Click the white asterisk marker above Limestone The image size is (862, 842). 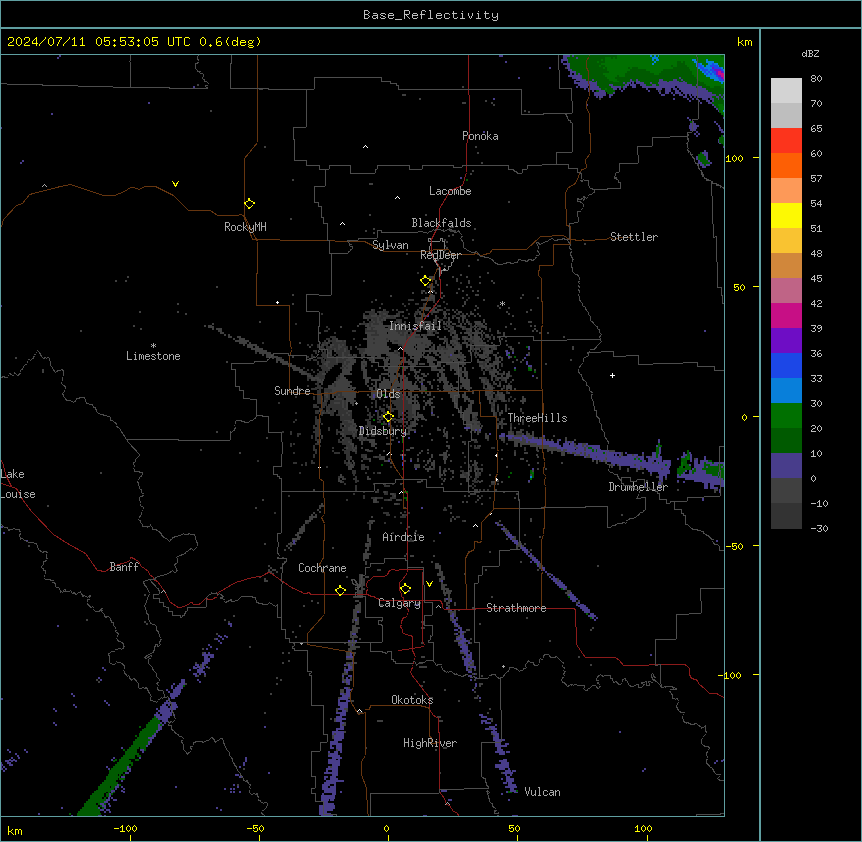tap(153, 346)
